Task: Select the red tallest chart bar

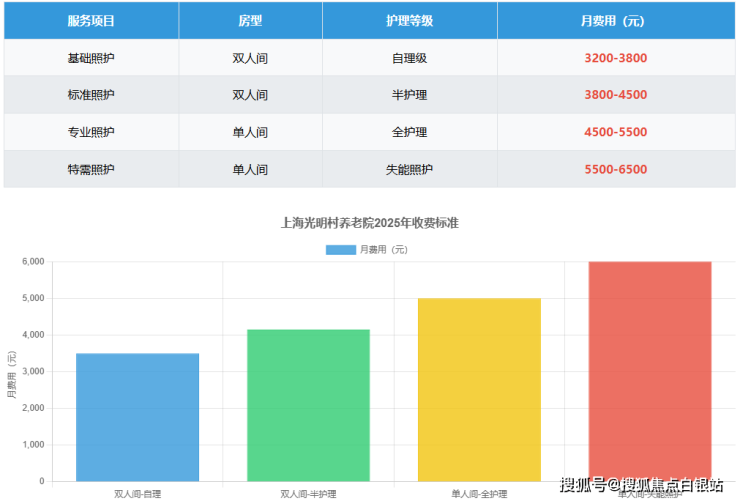Action: pos(650,370)
